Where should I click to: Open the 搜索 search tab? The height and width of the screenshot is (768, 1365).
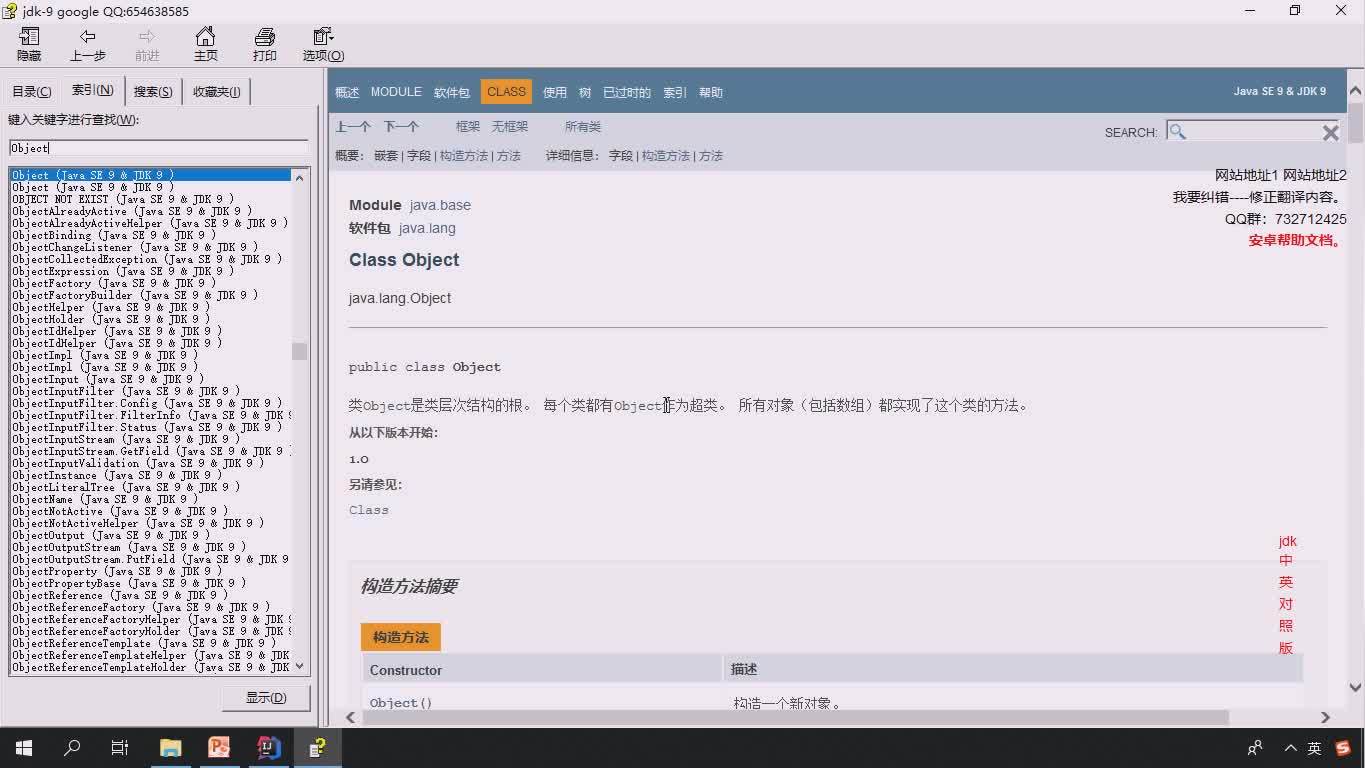[152, 90]
